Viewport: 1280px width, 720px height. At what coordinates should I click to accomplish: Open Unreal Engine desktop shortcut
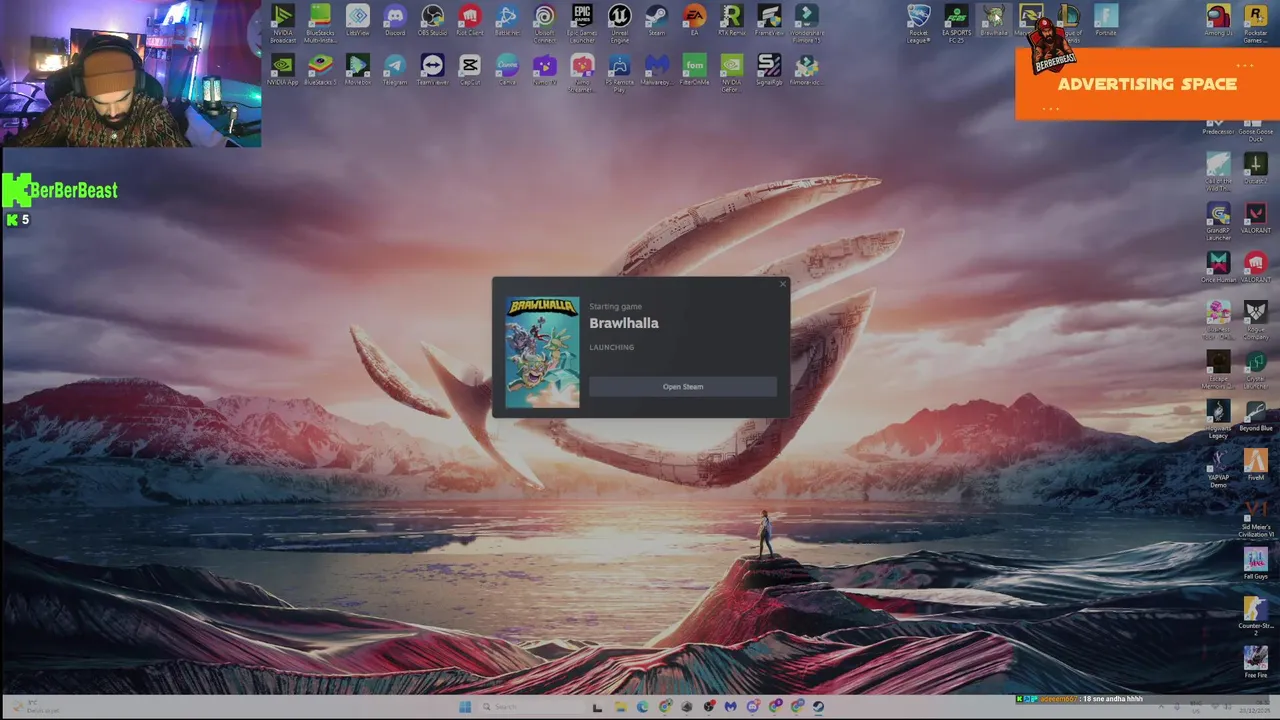619,22
